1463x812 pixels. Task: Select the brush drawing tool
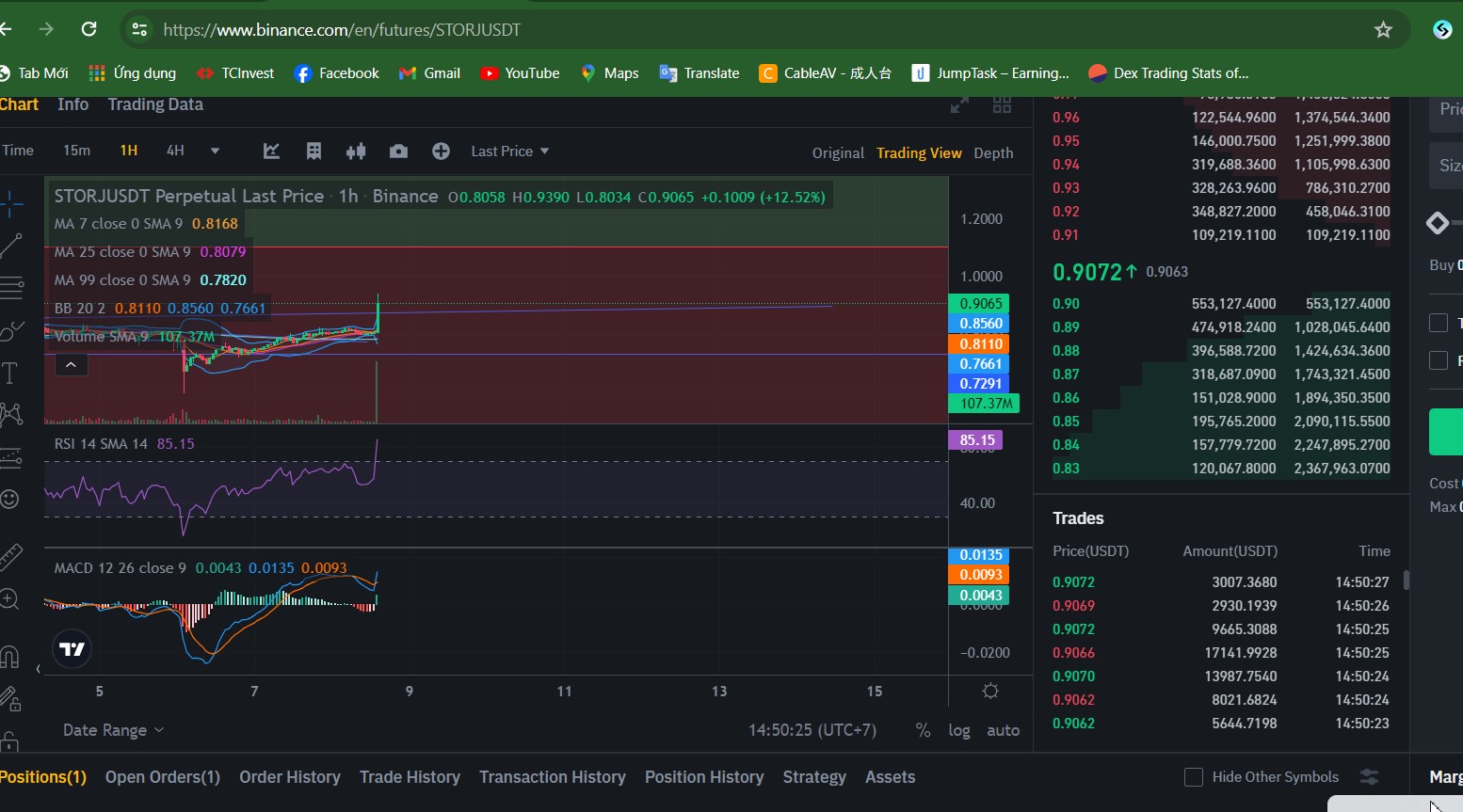tap(9, 330)
